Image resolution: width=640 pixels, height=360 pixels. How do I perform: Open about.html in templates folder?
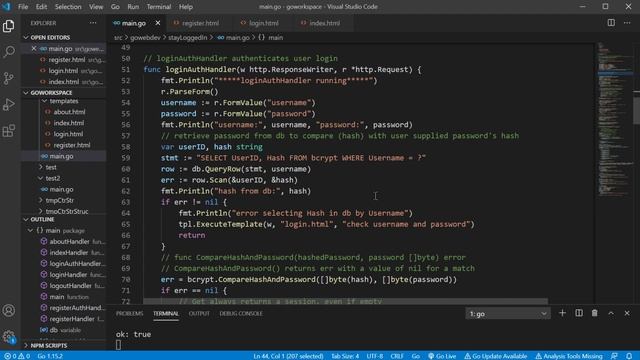click(x=69, y=112)
